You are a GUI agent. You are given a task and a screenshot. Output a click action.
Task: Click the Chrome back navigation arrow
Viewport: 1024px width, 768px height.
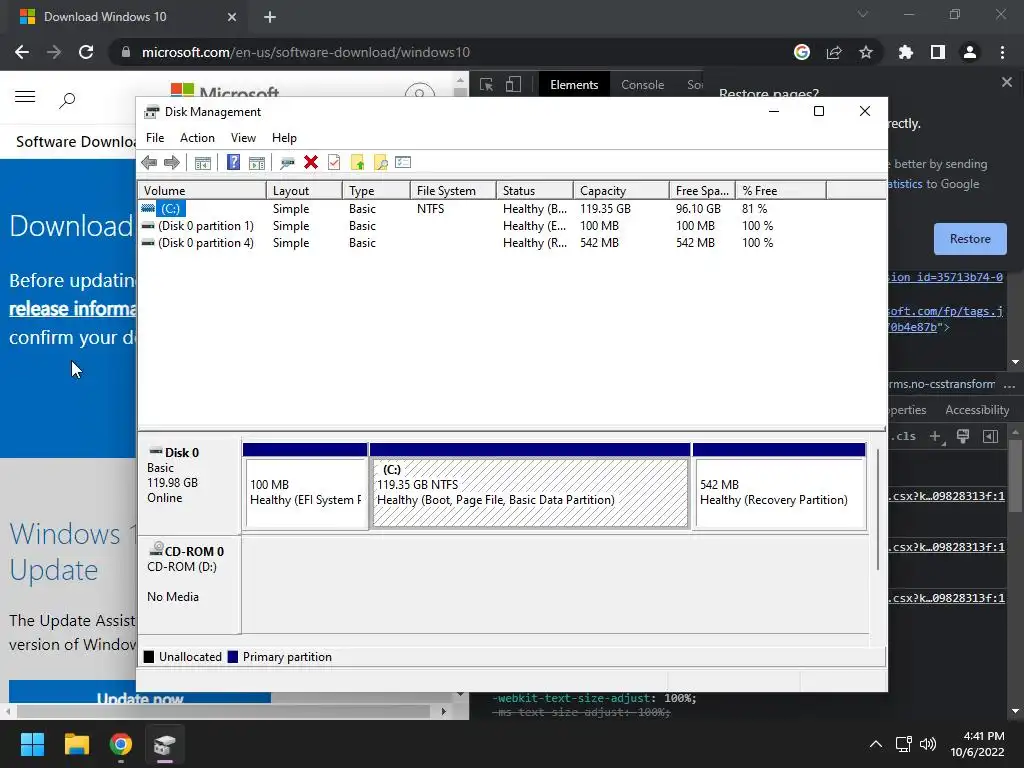[x=22, y=52]
